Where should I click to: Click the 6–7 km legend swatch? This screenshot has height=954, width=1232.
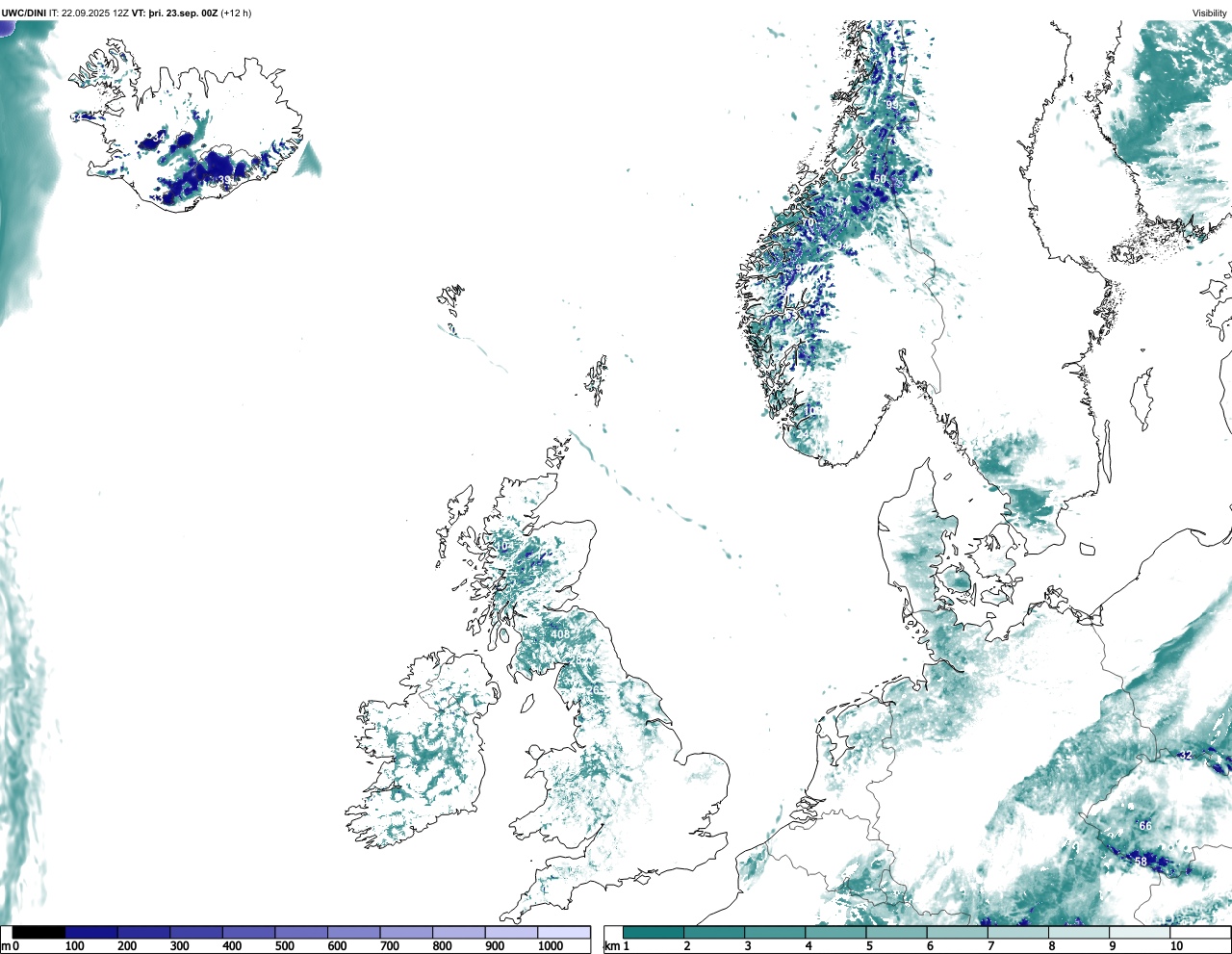[x=957, y=932]
